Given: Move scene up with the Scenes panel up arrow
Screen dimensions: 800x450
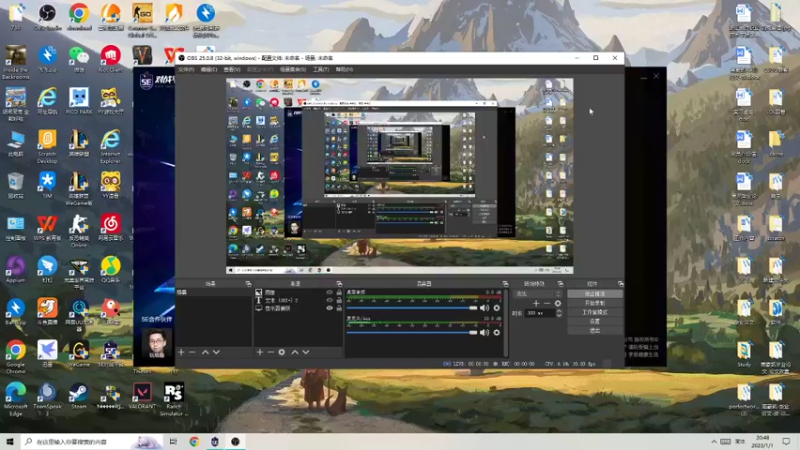Looking at the screenshot, I should coord(205,352).
